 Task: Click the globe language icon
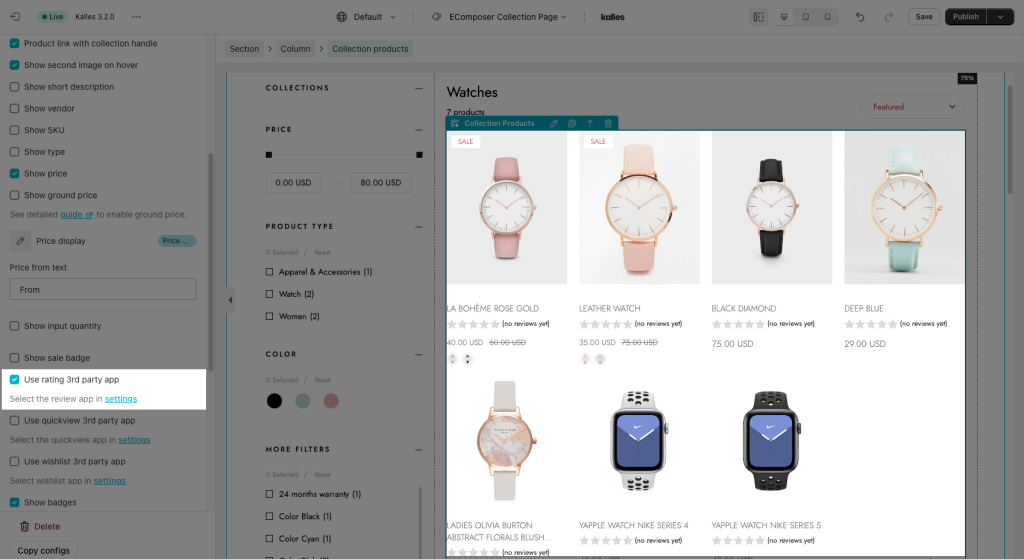click(342, 17)
